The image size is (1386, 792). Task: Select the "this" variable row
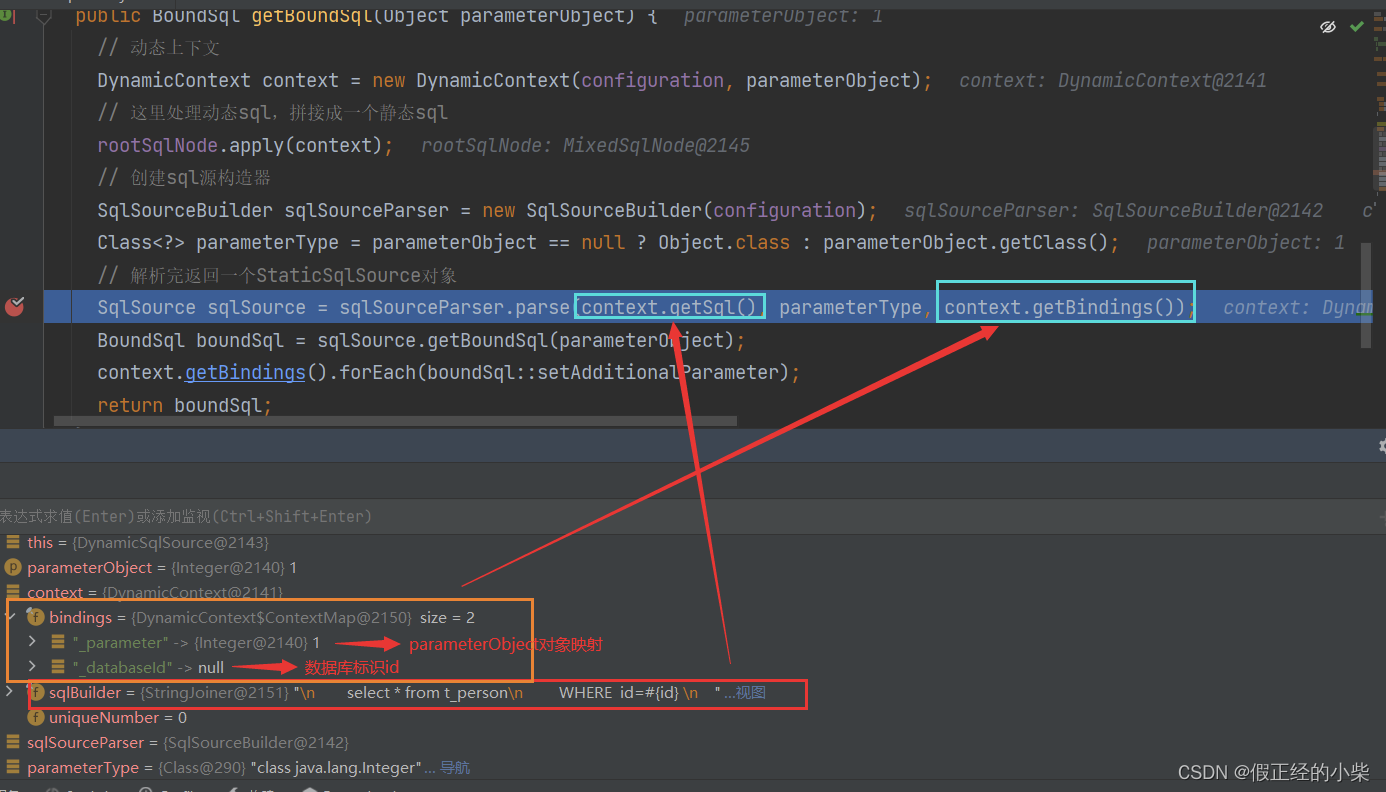(693, 542)
